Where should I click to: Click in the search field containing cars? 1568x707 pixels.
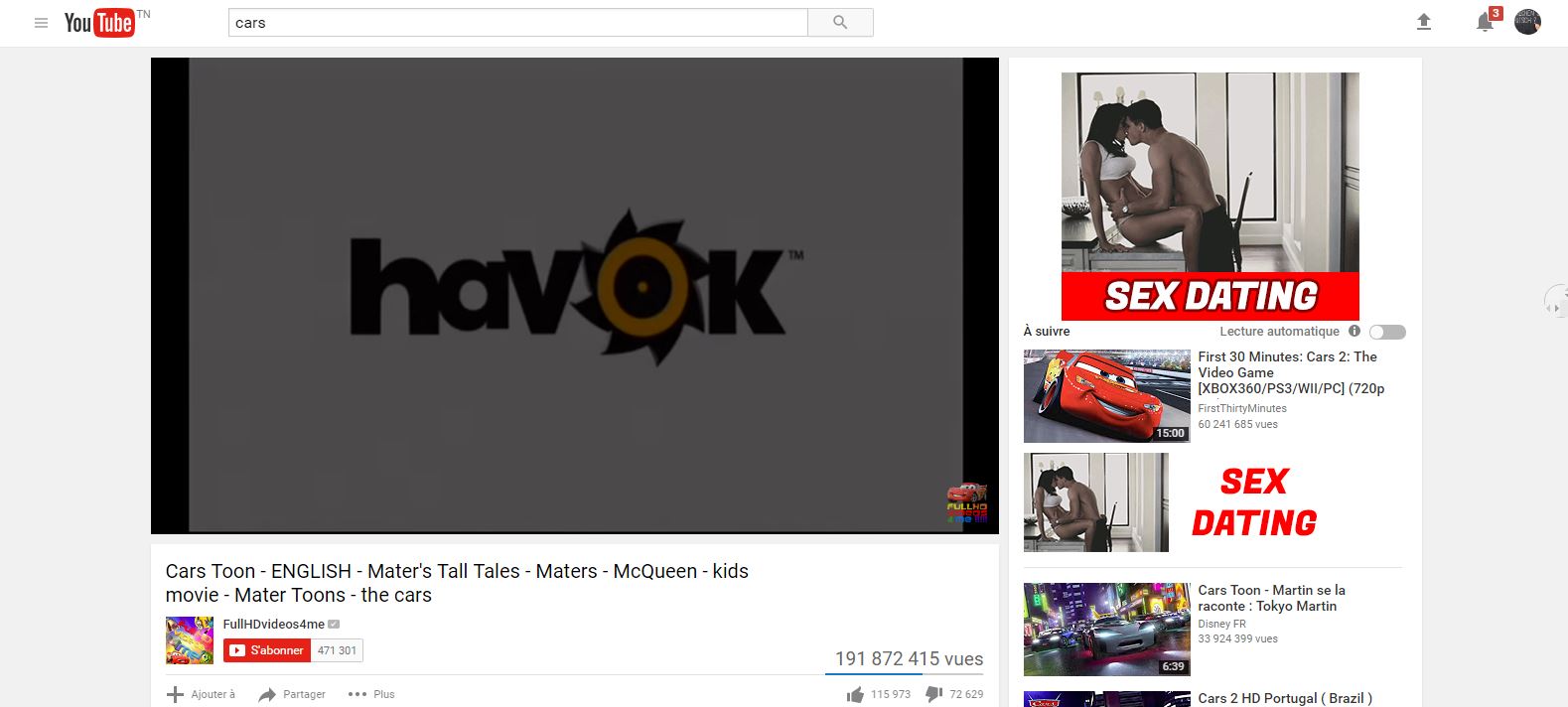(x=517, y=23)
